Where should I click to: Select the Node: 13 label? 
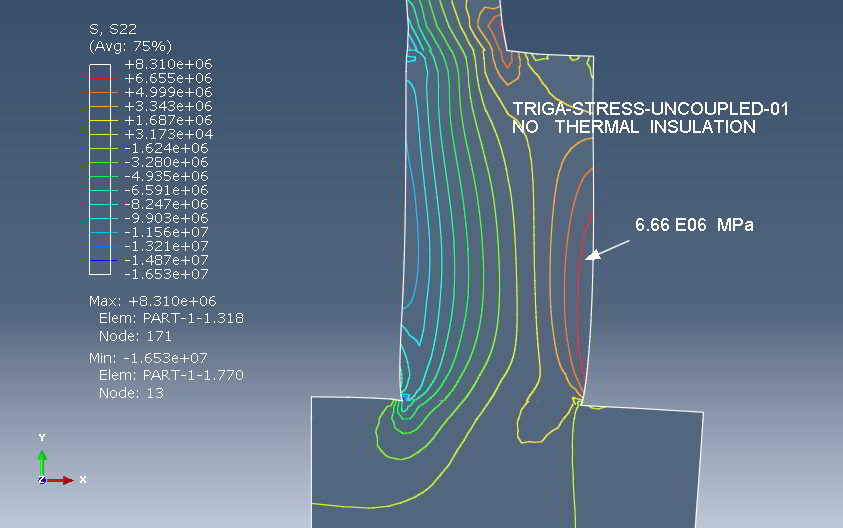point(131,393)
